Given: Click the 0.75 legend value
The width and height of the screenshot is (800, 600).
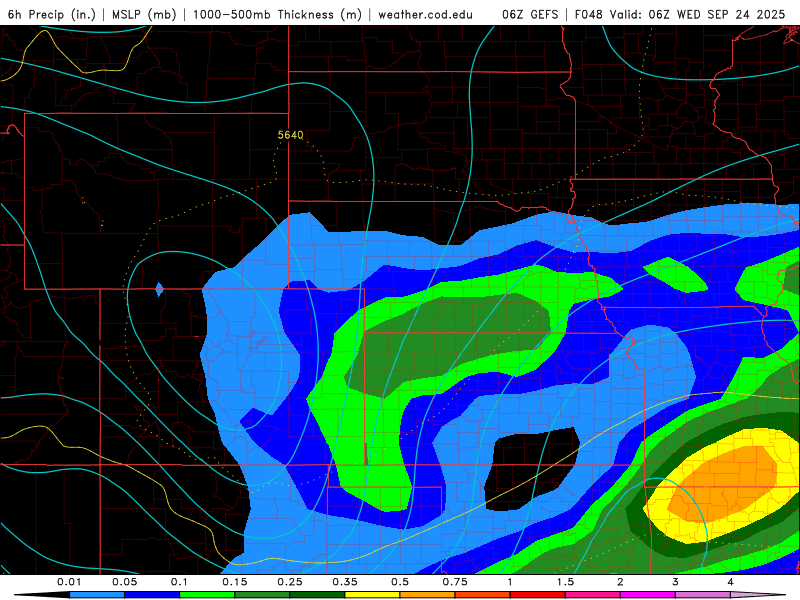Looking at the screenshot, I should tap(455, 582).
